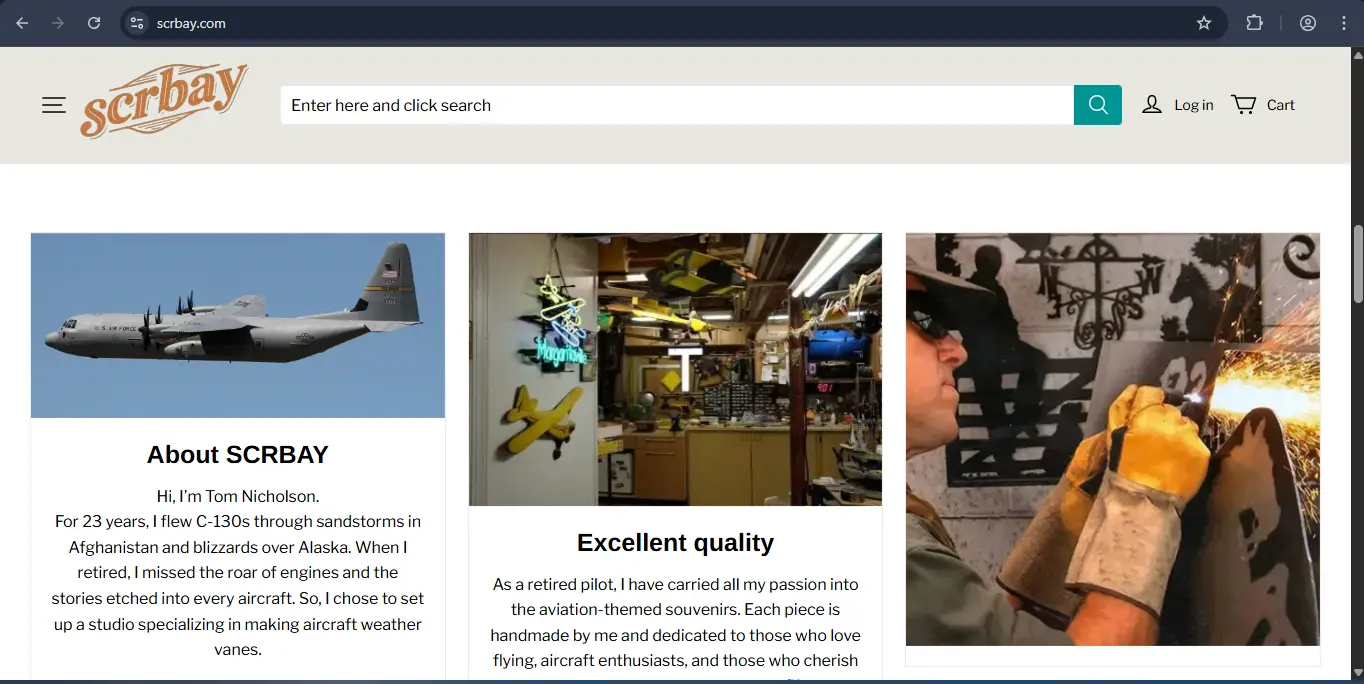Click the browser back arrow
This screenshot has width=1364, height=684.
(x=22, y=23)
